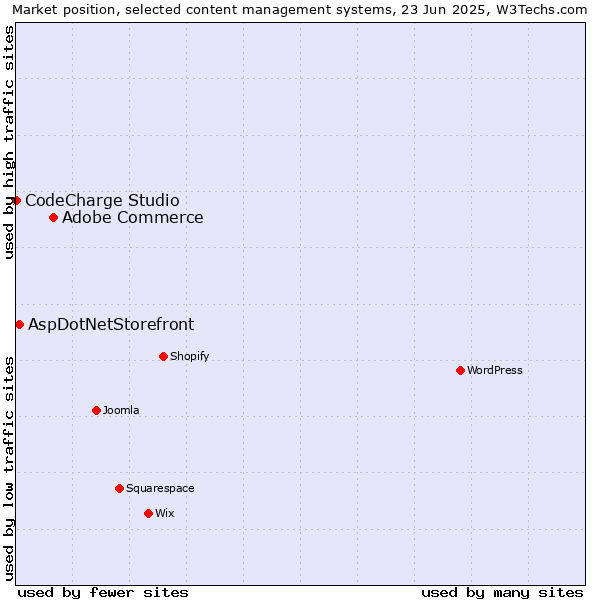Select the WordPress data point

point(460,370)
